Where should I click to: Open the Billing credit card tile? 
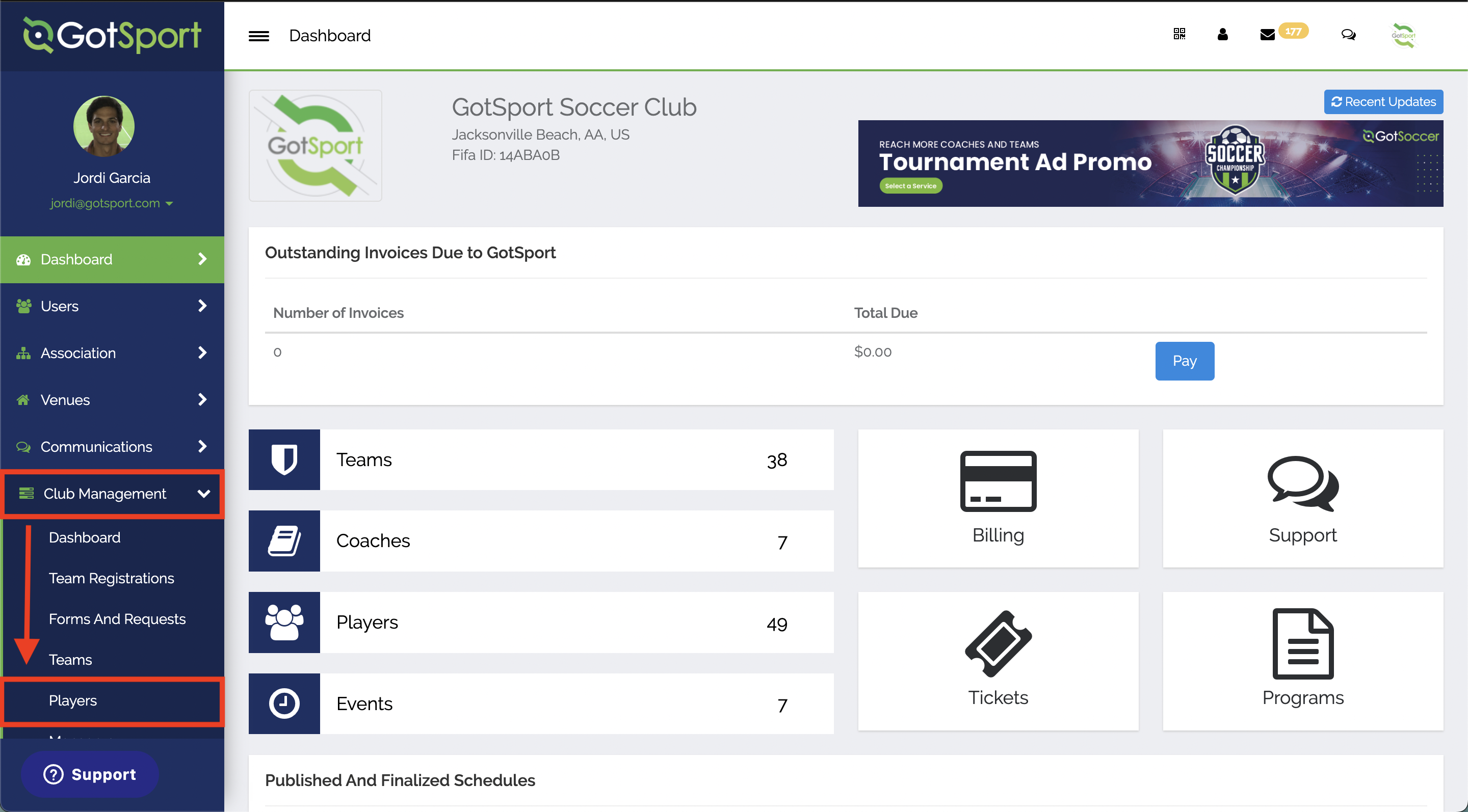[x=998, y=498]
